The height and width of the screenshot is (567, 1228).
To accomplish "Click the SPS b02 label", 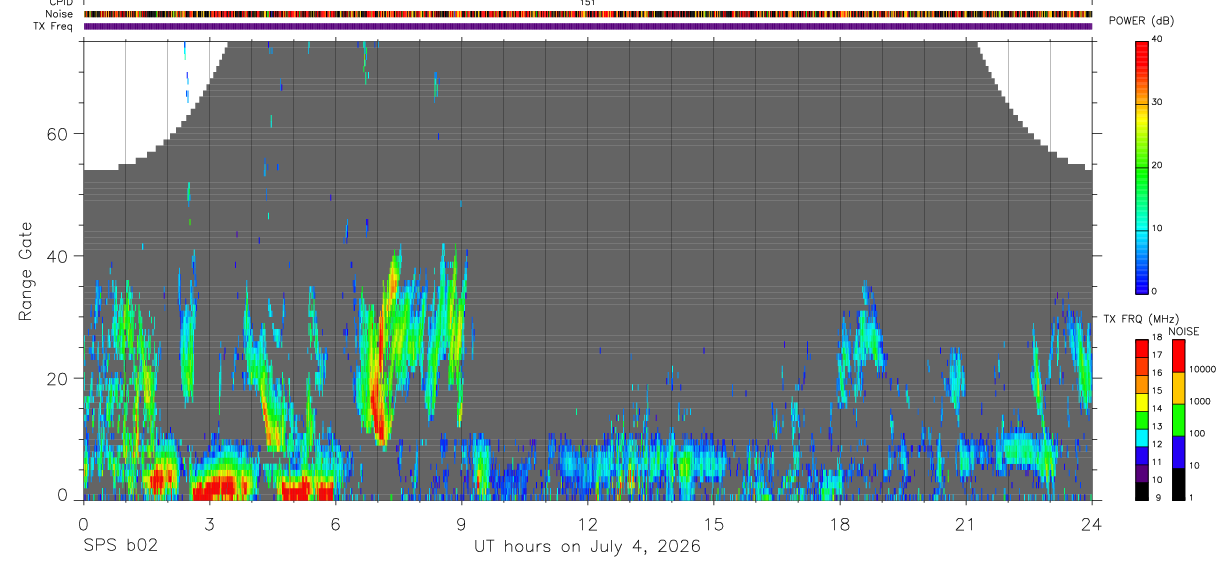I will tap(120, 546).
